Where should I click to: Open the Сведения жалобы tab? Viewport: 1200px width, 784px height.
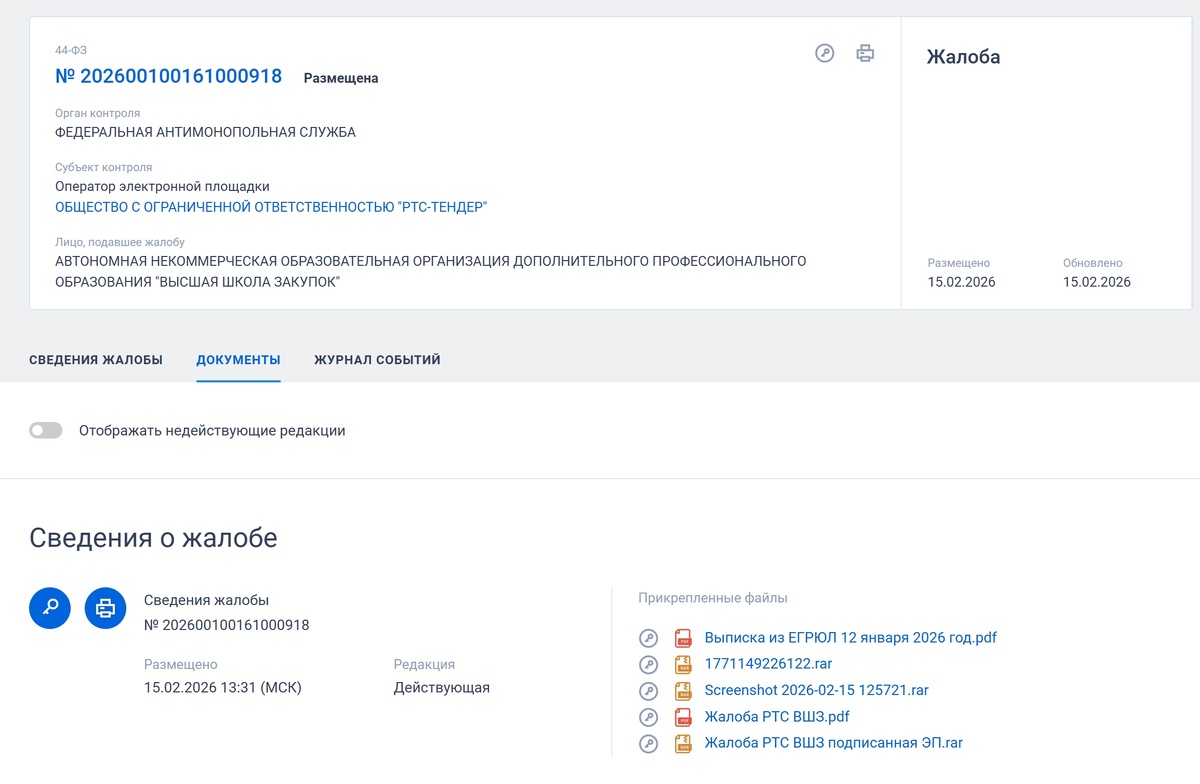point(96,360)
